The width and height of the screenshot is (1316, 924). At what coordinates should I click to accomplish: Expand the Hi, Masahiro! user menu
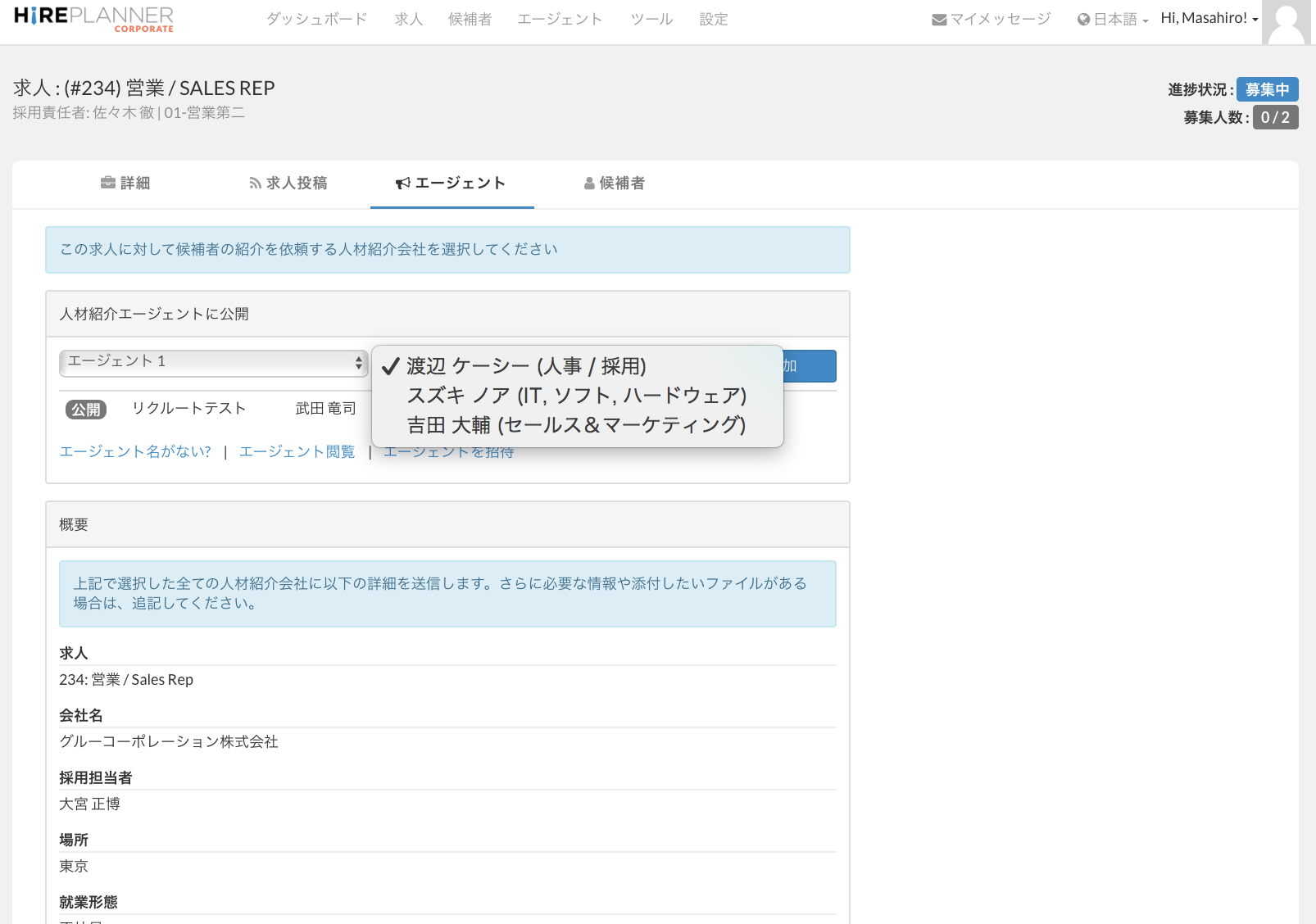click(x=1209, y=18)
